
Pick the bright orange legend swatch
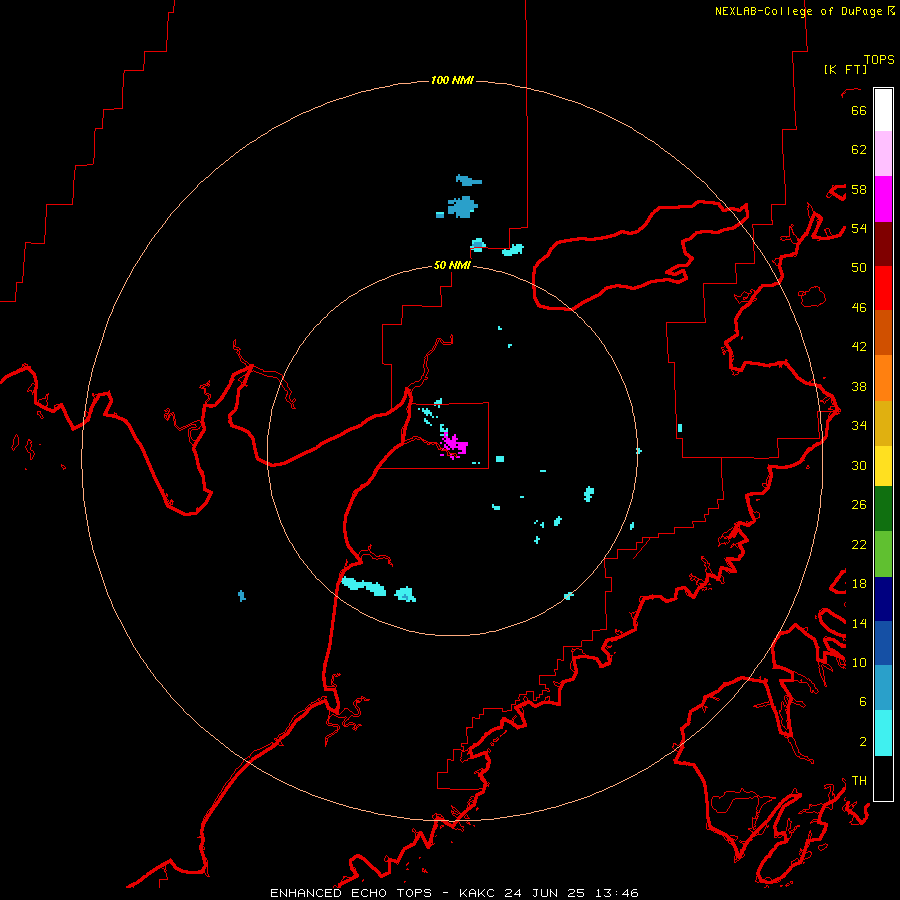[x=883, y=378]
